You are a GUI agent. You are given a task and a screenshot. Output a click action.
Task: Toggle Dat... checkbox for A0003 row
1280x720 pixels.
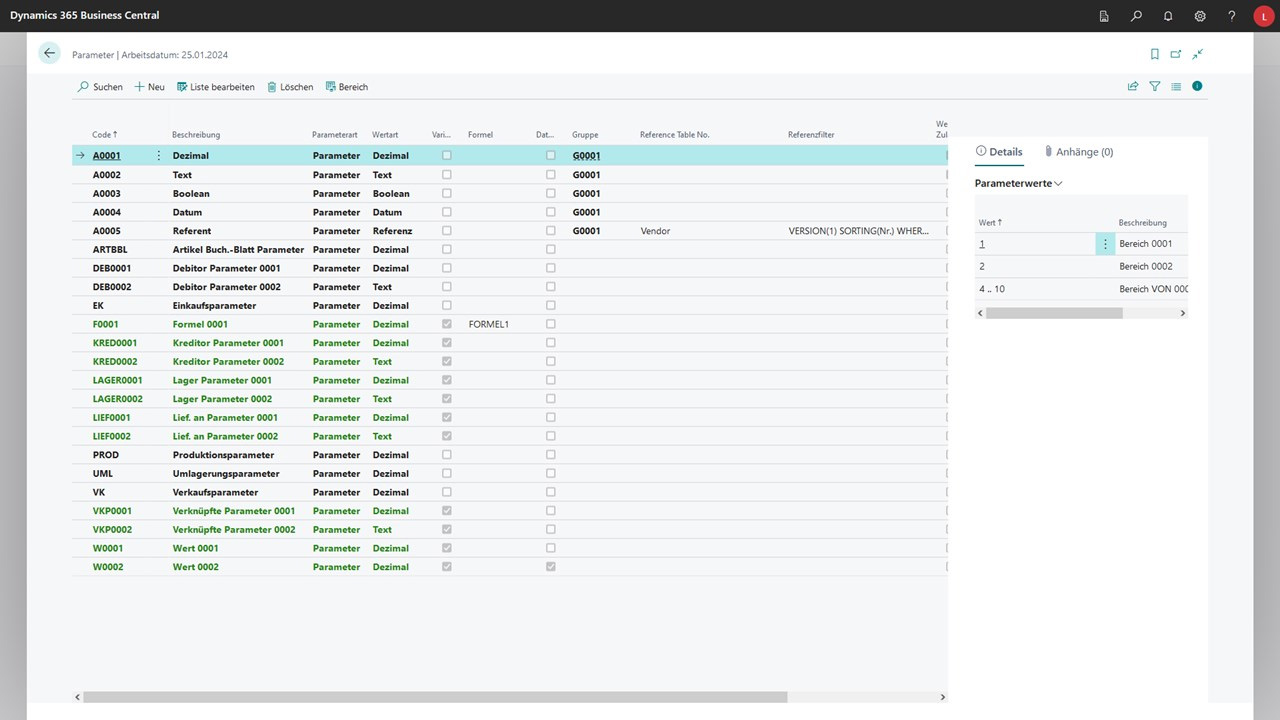(x=551, y=193)
